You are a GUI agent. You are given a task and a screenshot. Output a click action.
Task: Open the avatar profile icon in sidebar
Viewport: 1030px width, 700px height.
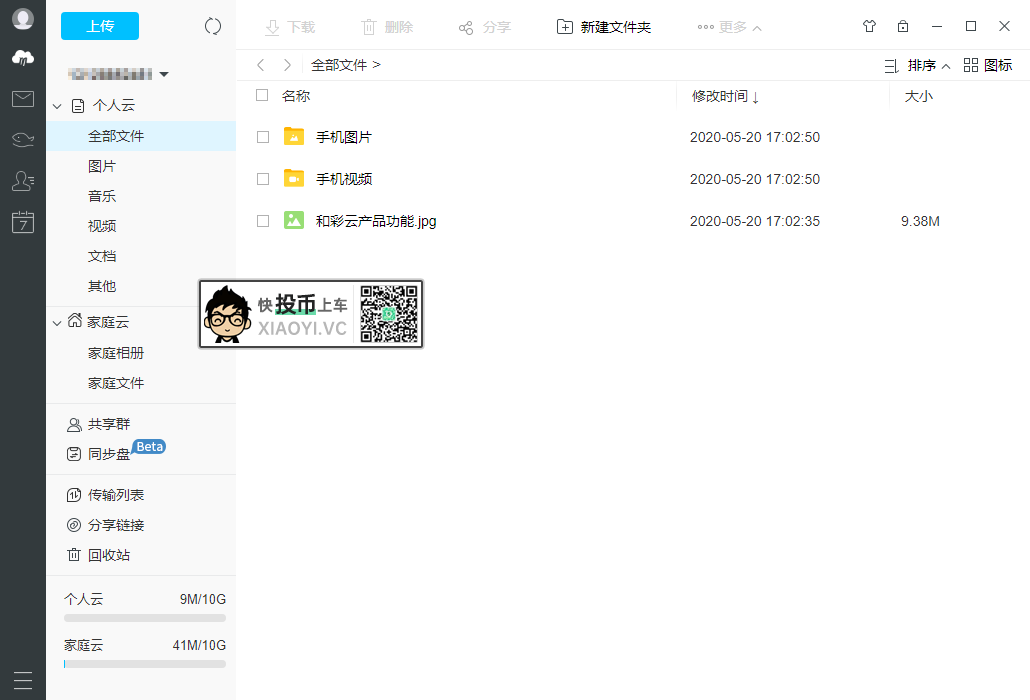tap(21, 18)
